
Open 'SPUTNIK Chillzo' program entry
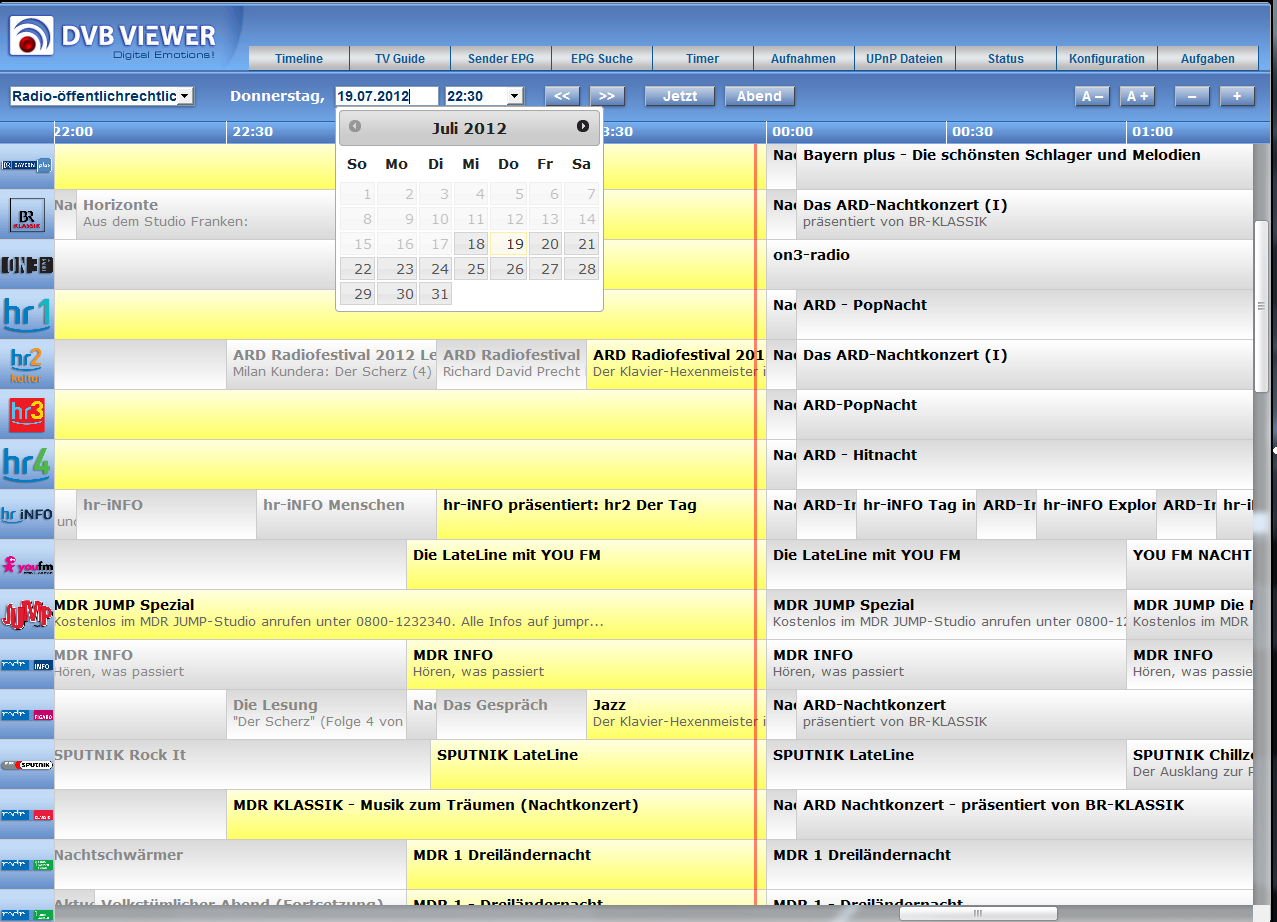(x=1189, y=765)
